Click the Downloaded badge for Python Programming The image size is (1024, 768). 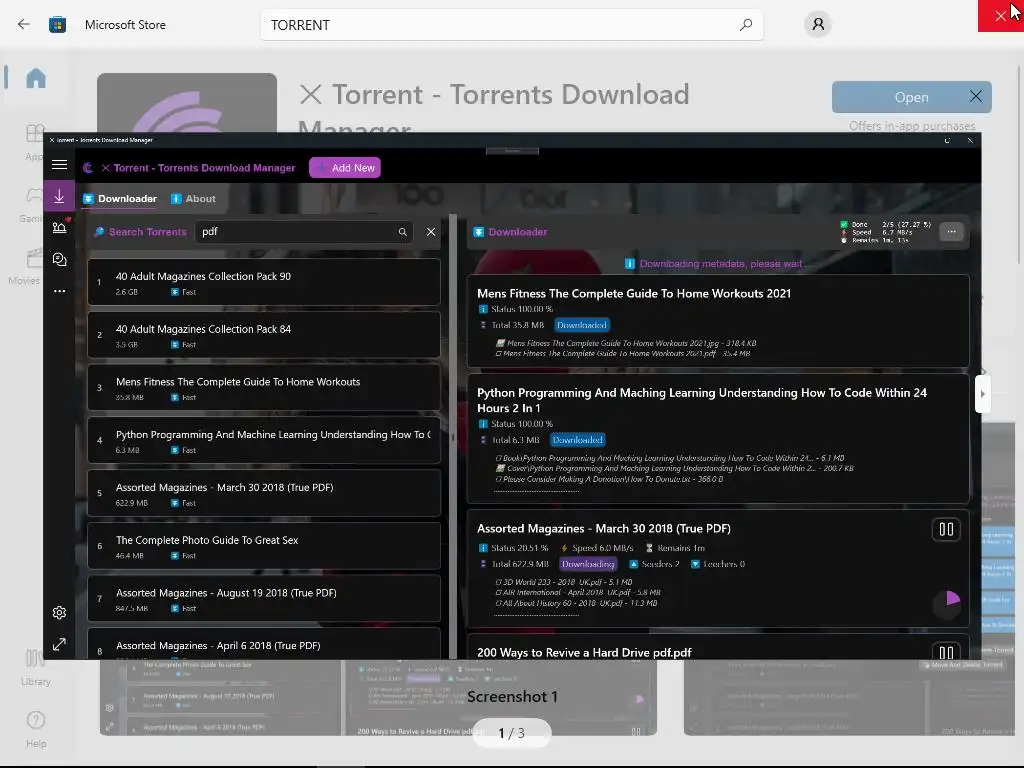coord(577,440)
